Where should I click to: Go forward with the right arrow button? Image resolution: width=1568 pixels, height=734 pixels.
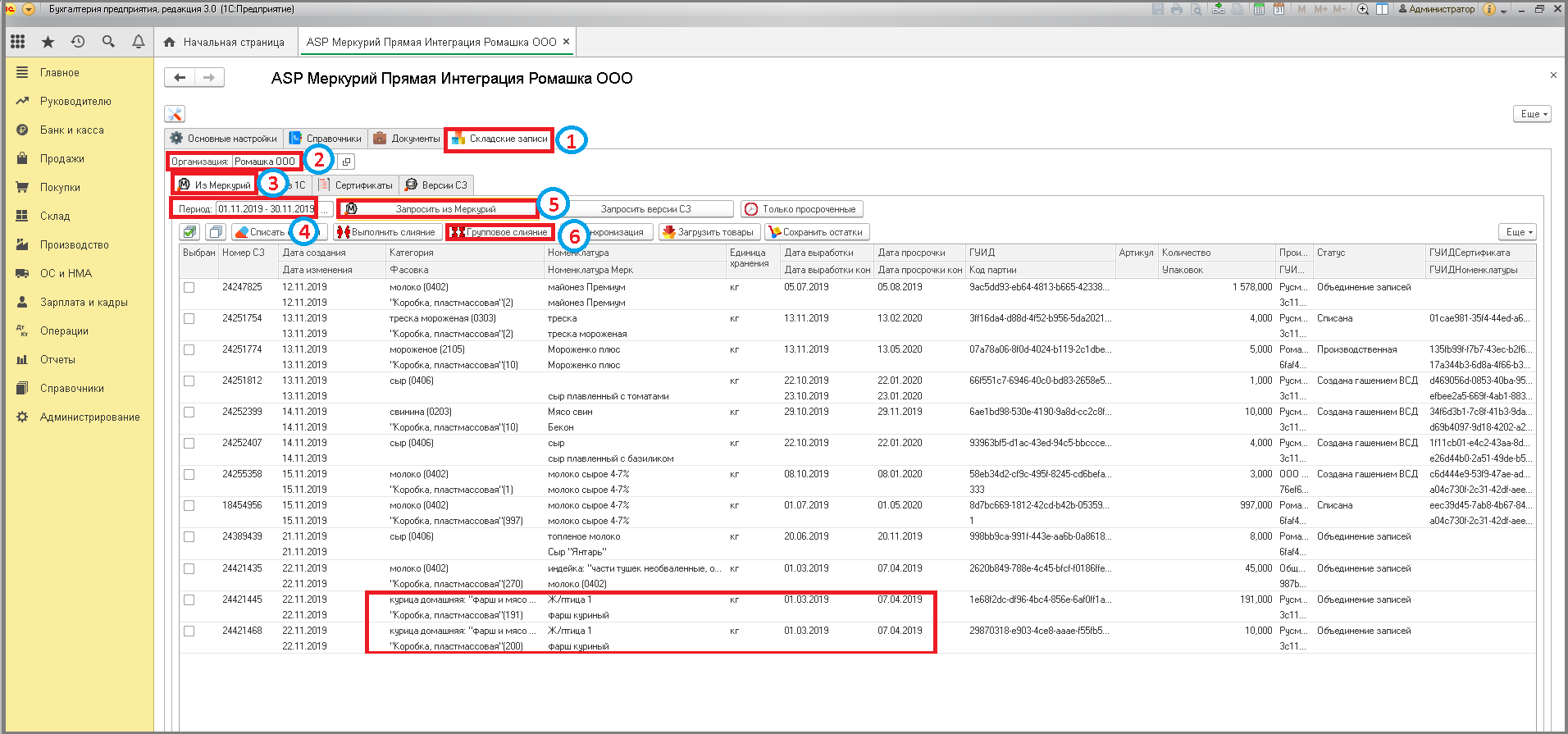(x=209, y=77)
